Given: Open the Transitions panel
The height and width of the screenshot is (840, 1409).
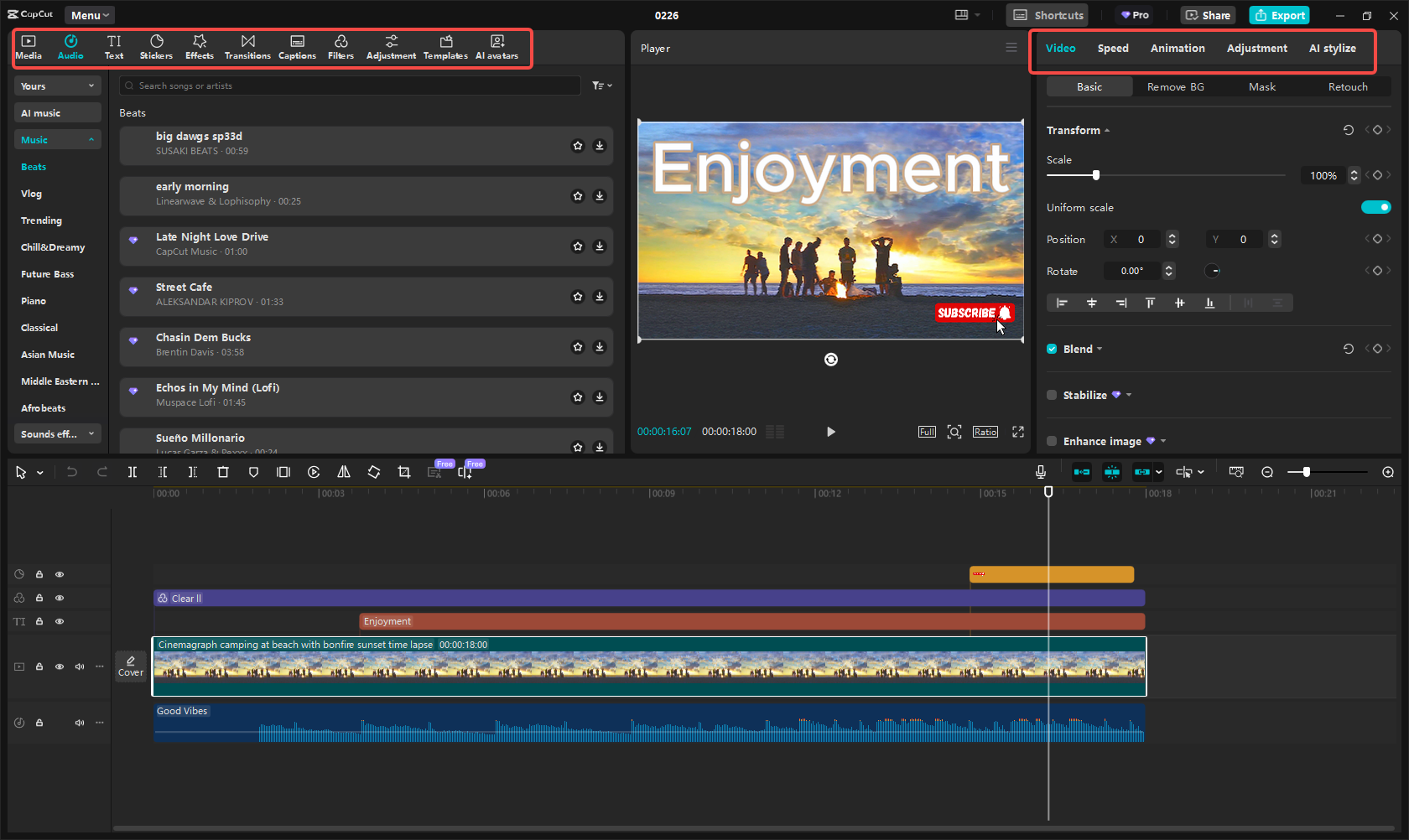Looking at the screenshot, I should 247,47.
